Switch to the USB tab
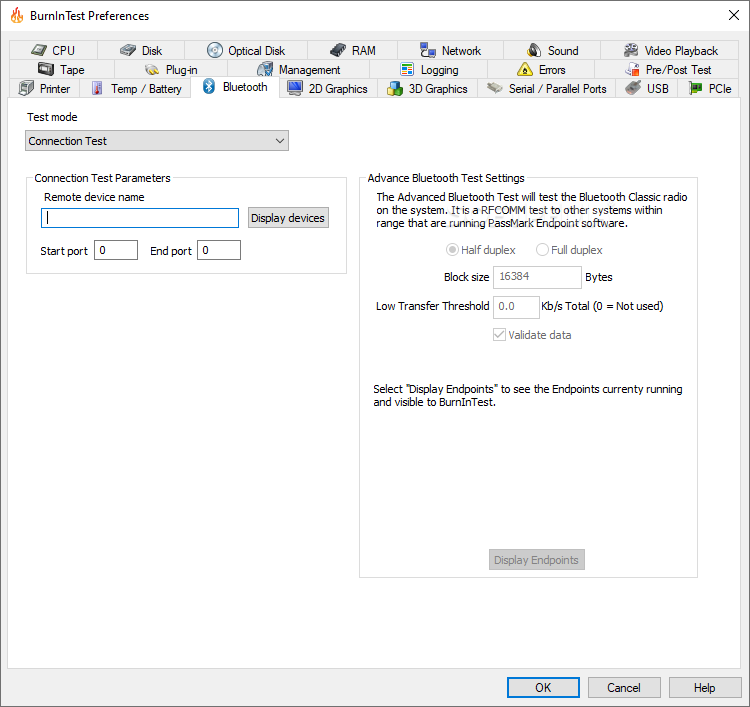The image size is (750, 707). point(646,88)
